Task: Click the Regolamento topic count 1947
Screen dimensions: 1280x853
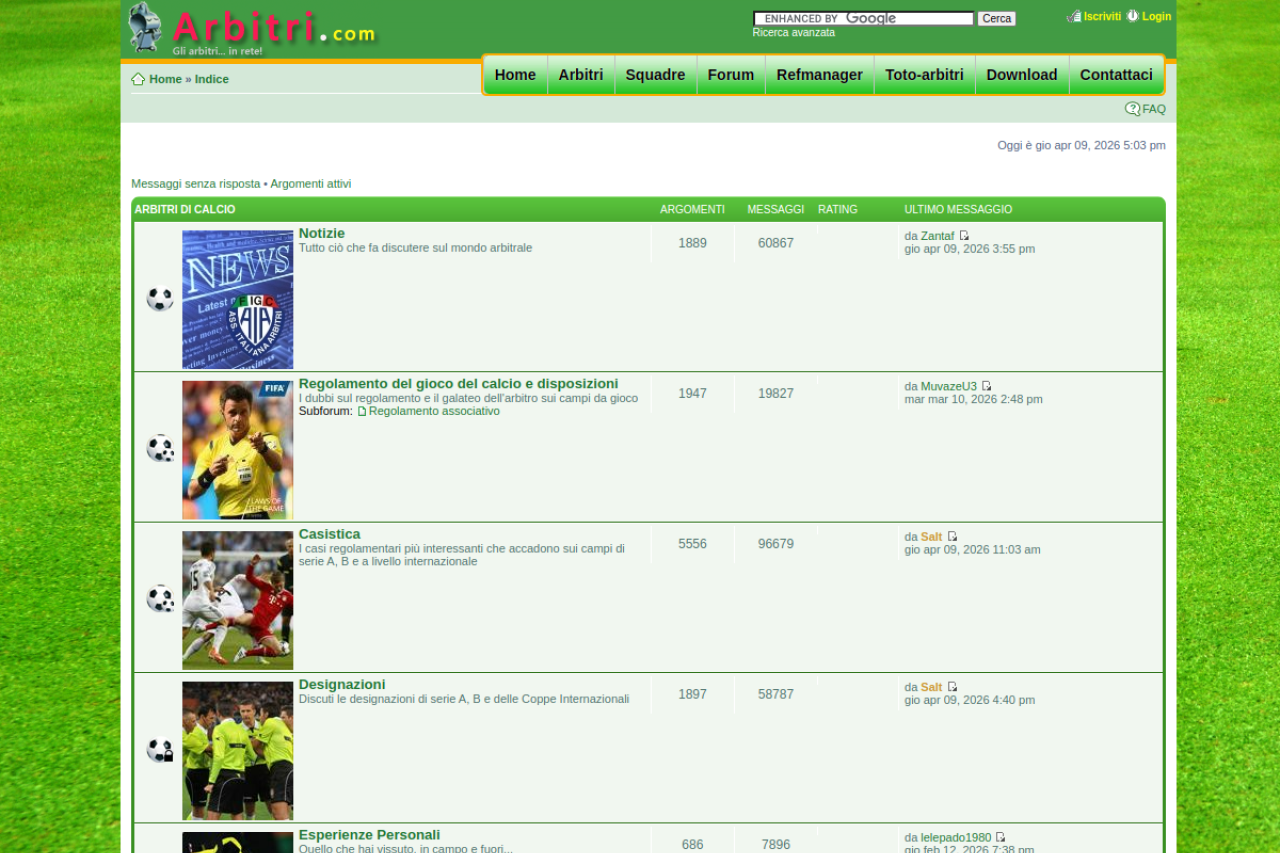Action: pyautogui.click(x=693, y=394)
